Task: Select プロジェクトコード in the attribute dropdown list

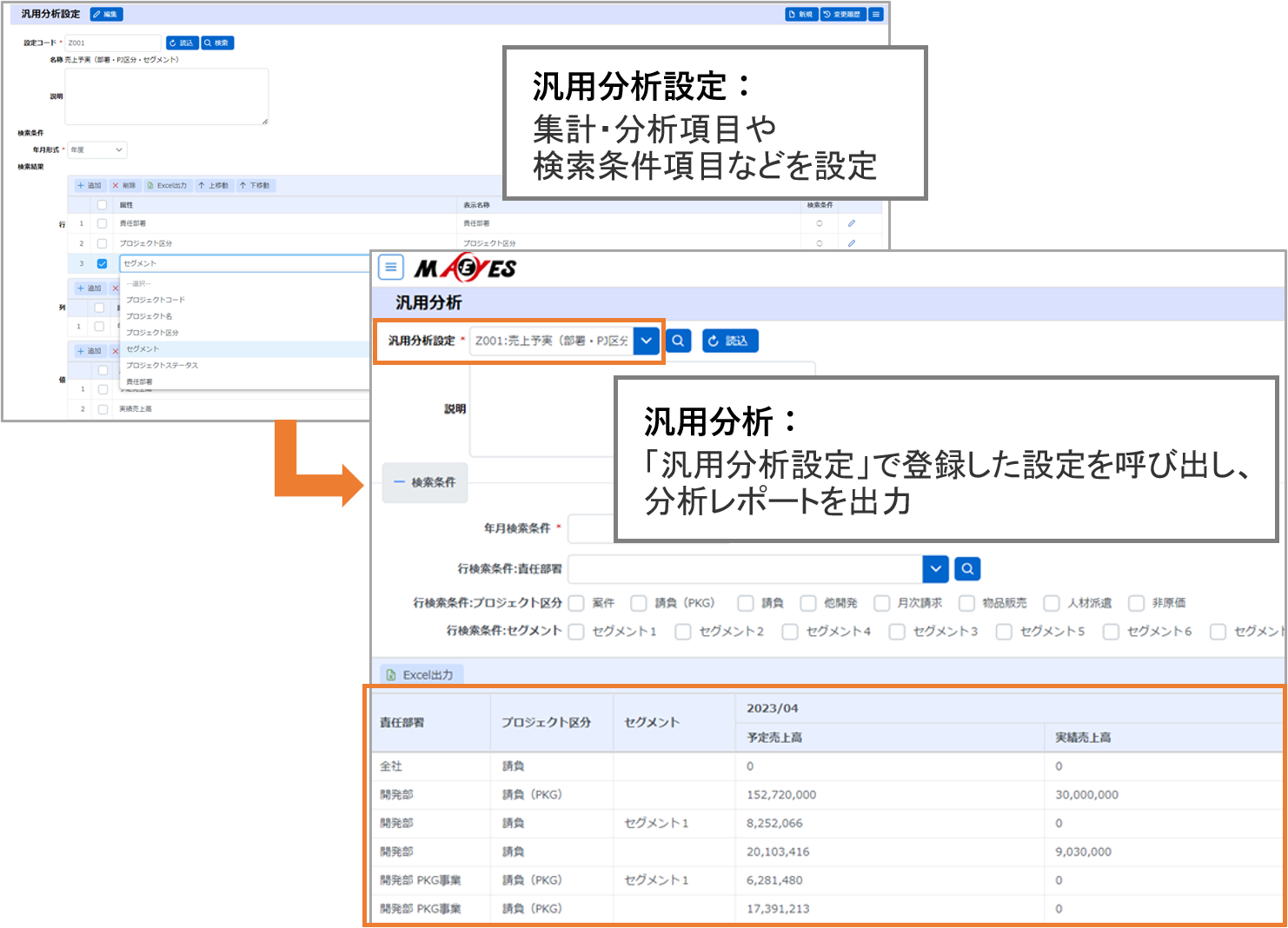Action: point(246,300)
